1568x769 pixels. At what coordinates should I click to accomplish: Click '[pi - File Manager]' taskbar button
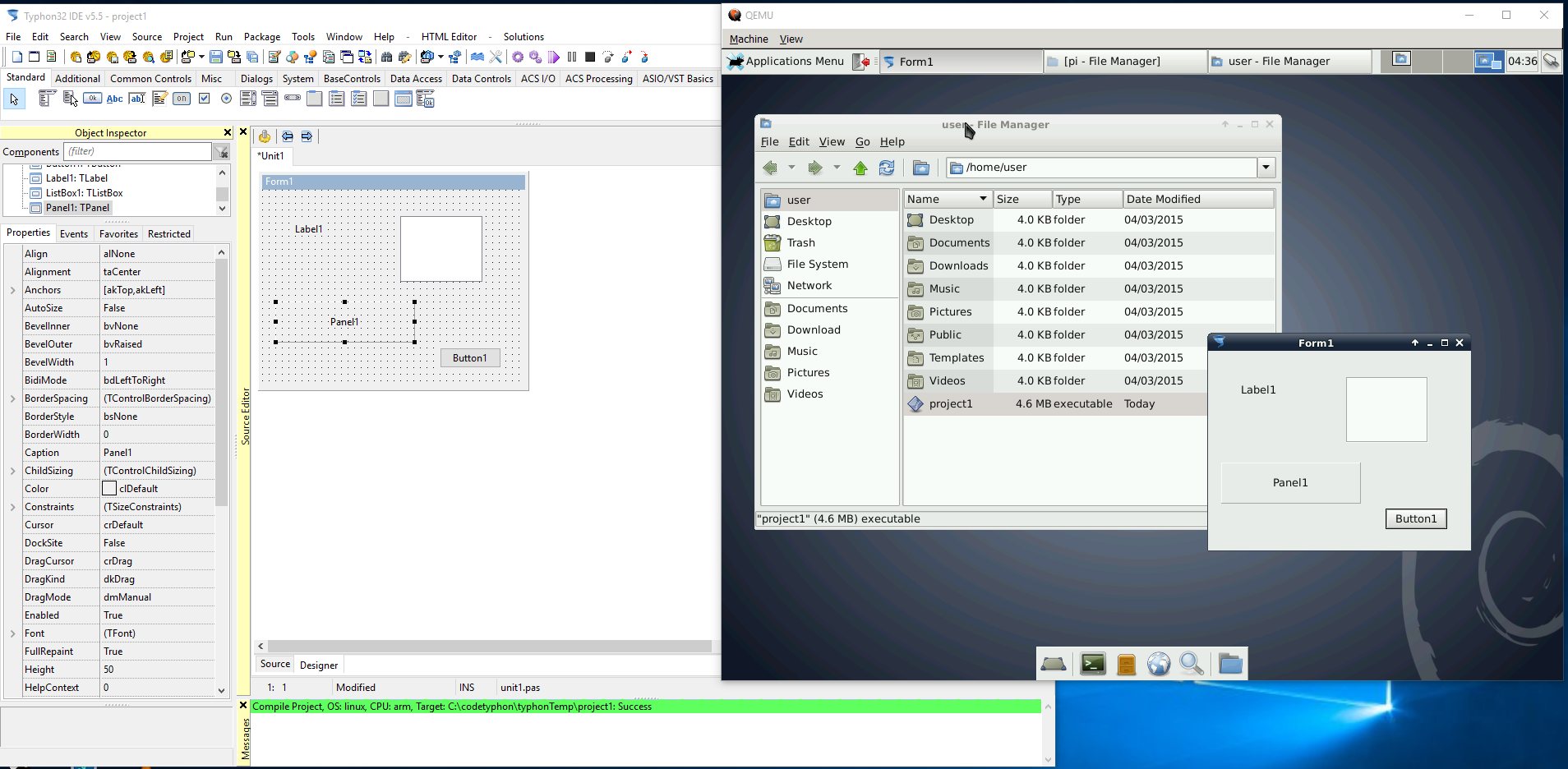[1124, 62]
